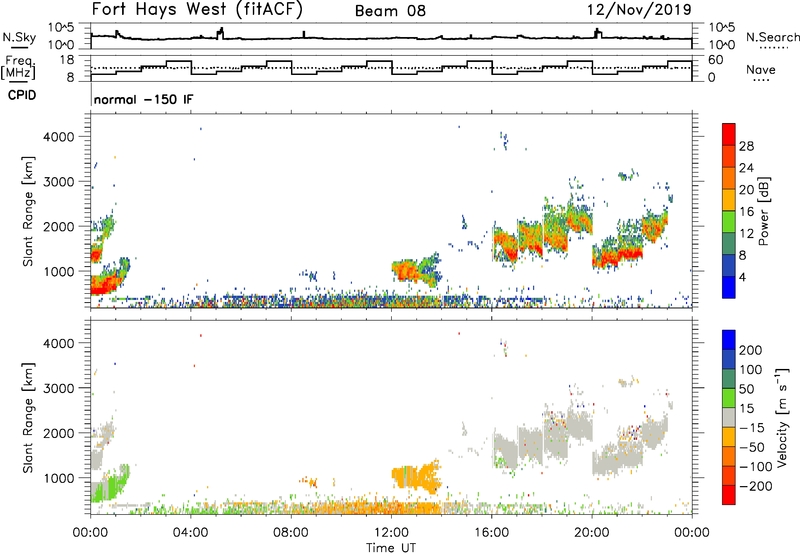Click the 'Fort Hays West (fitACF)' title

point(197,9)
